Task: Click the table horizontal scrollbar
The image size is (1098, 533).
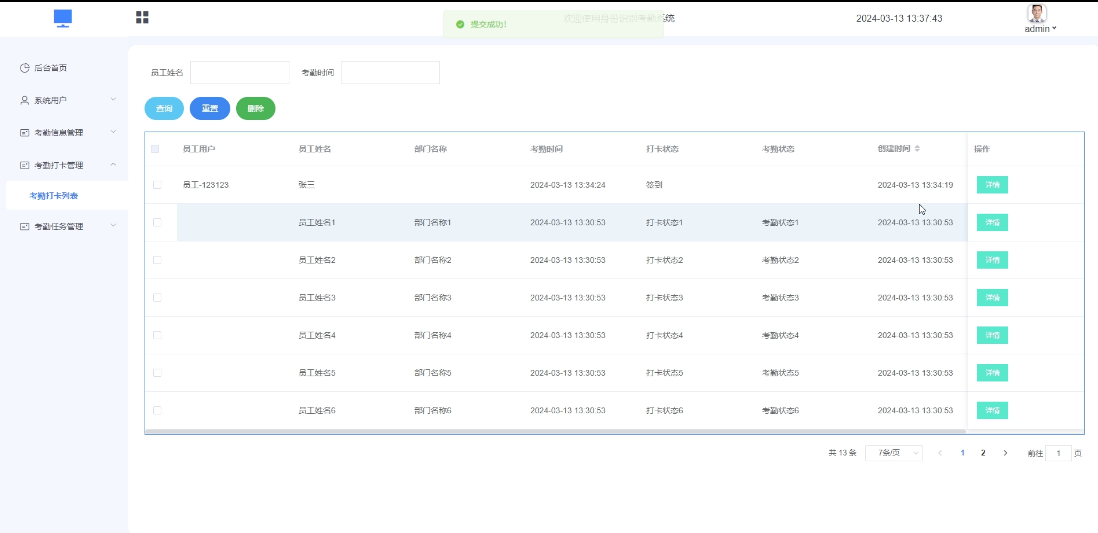Action: [555, 431]
